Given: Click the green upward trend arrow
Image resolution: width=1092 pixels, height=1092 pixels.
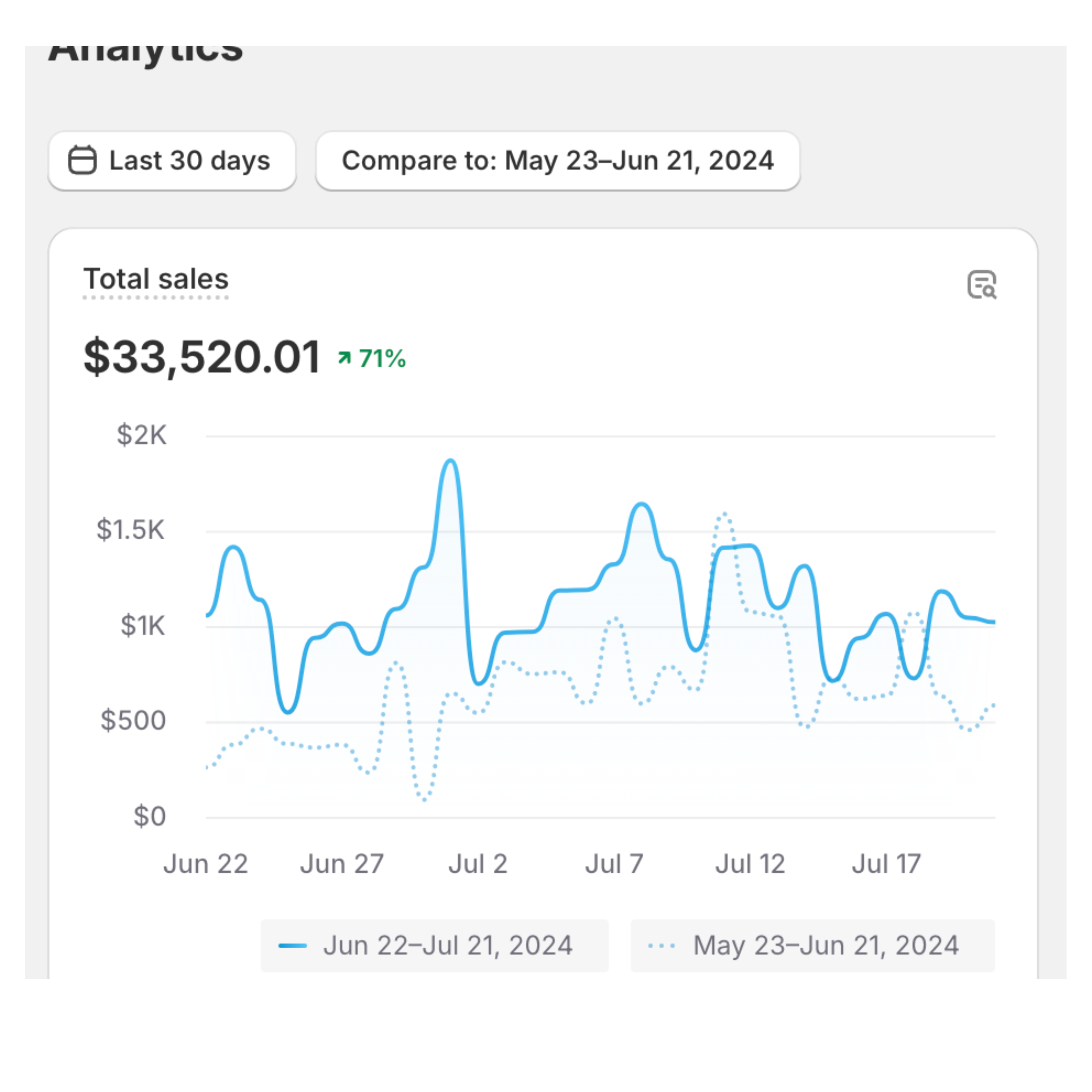Looking at the screenshot, I should (344, 358).
